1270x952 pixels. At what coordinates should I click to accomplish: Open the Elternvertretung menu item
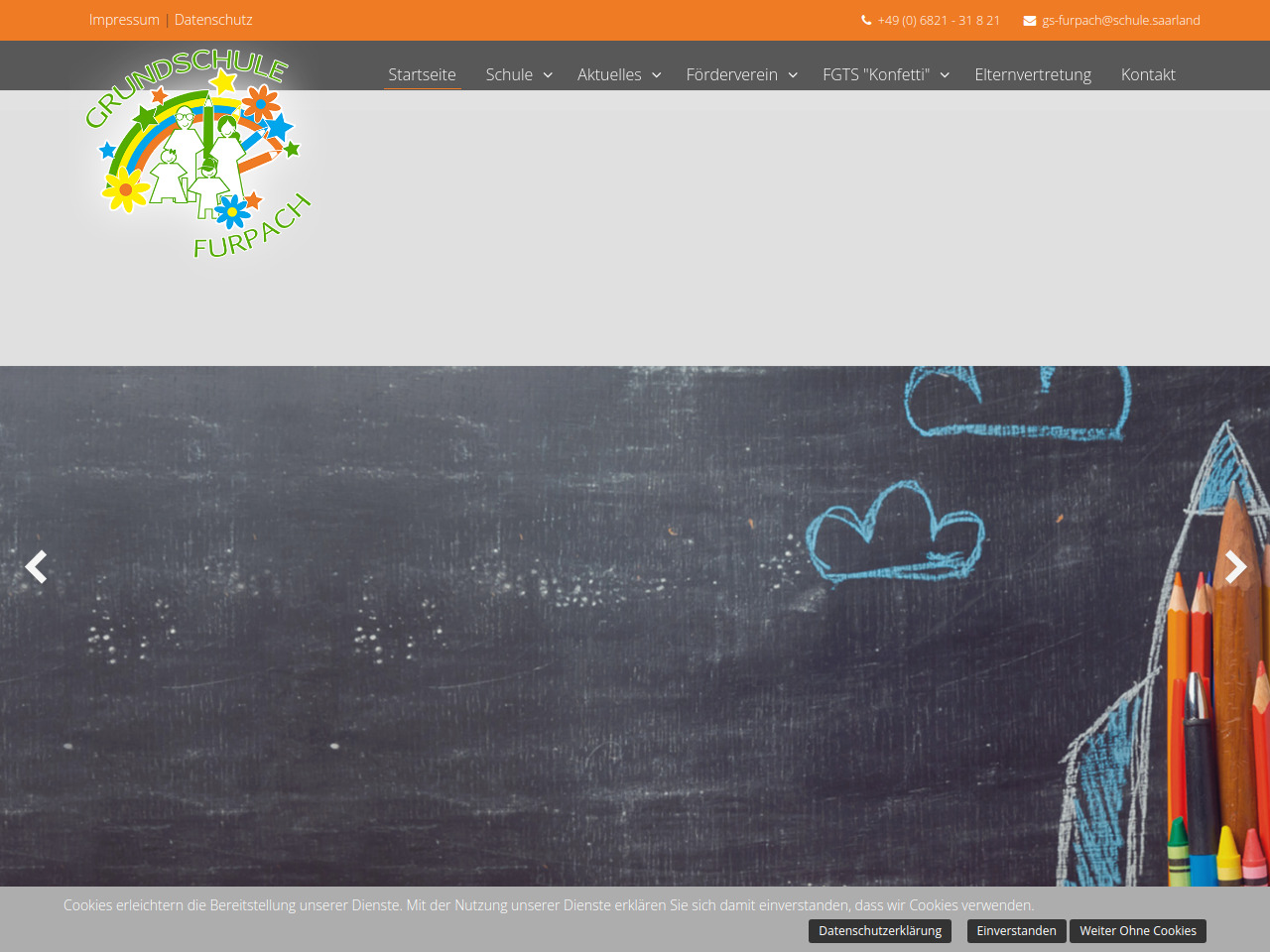click(1032, 74)
